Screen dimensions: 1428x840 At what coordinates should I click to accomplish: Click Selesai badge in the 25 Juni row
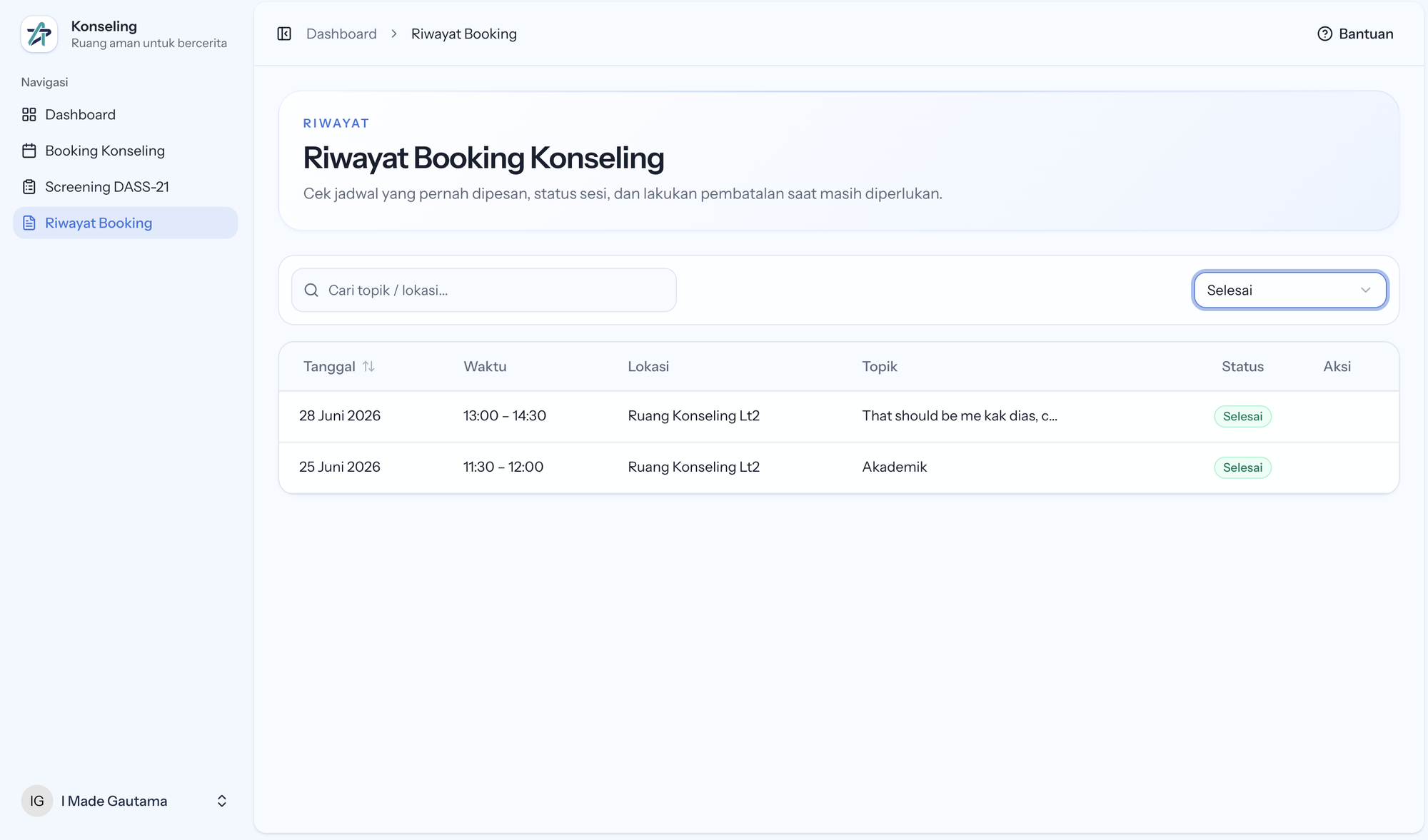1242,467
